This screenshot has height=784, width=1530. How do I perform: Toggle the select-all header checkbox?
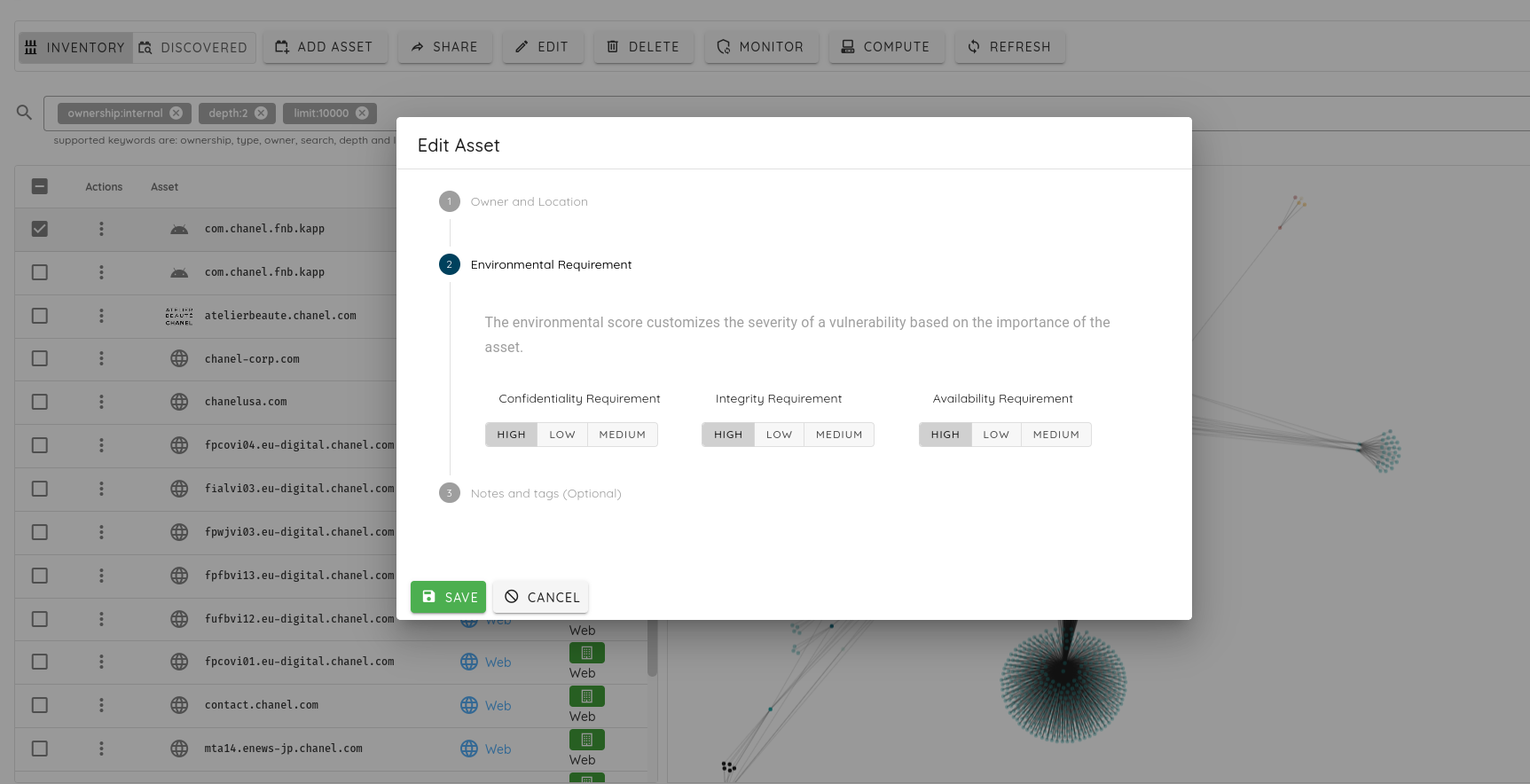tap(39, 186)
